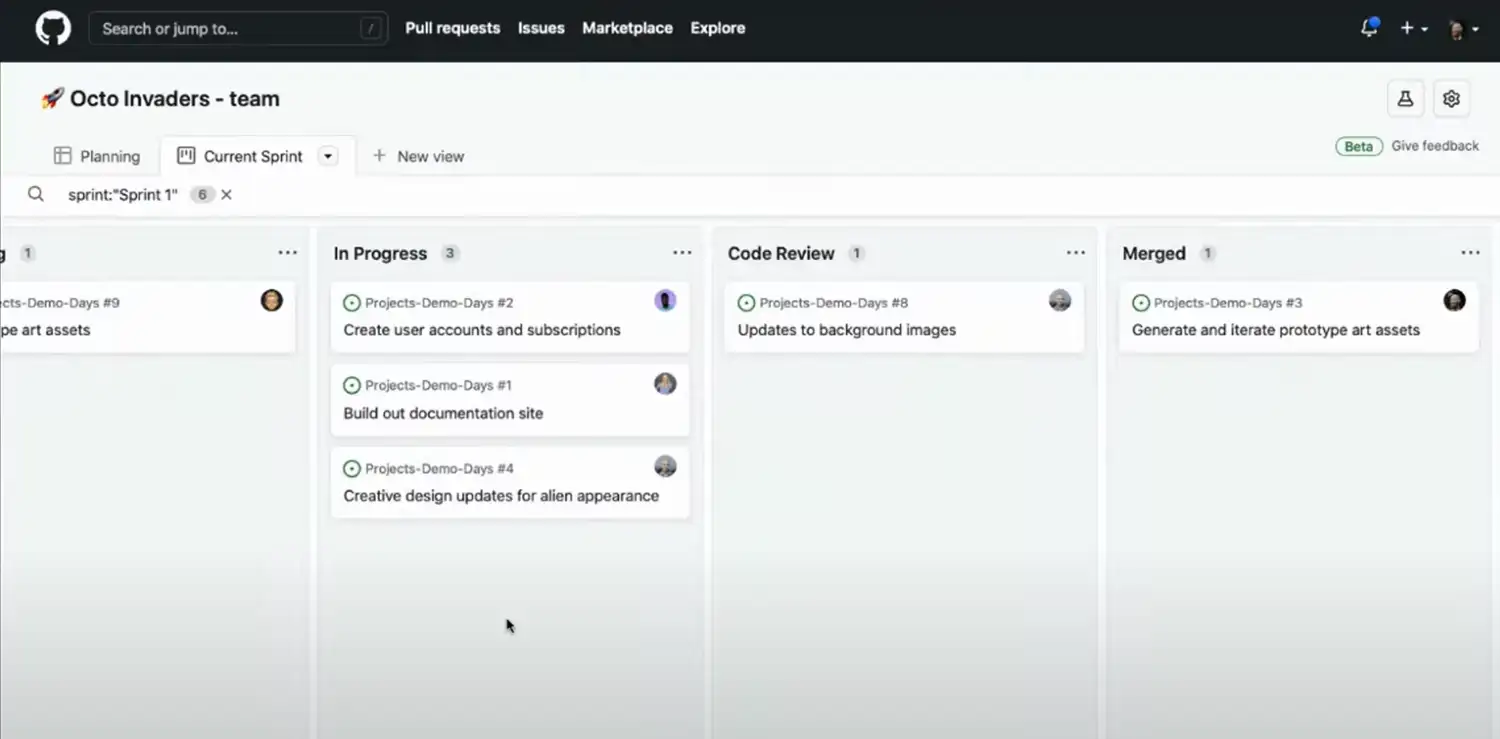Click the slash shortcut icon in search
The width and height of the screenshot is (1500, 739).
pos(369,29)
